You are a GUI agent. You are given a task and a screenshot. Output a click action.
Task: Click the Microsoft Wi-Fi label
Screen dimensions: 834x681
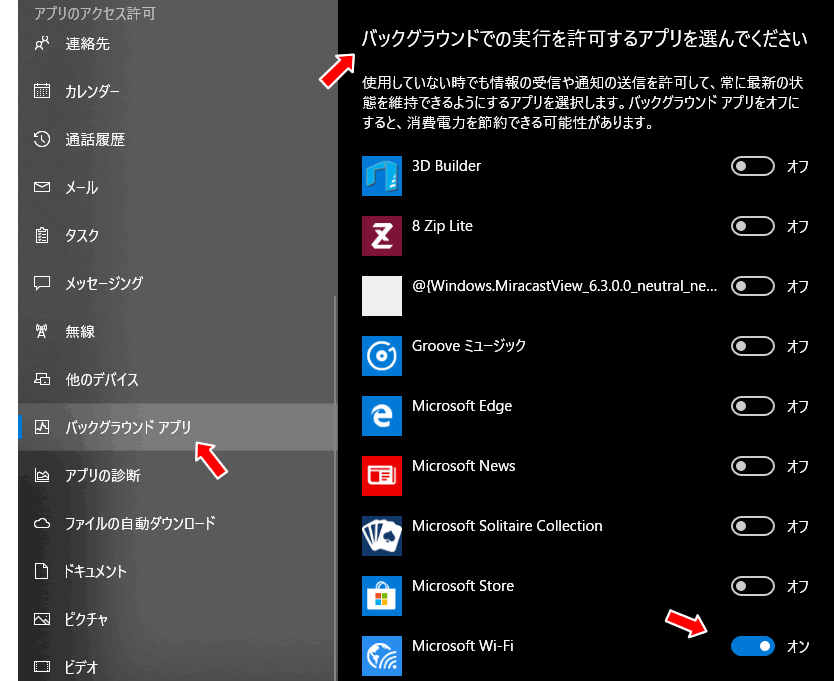[463, 646]
